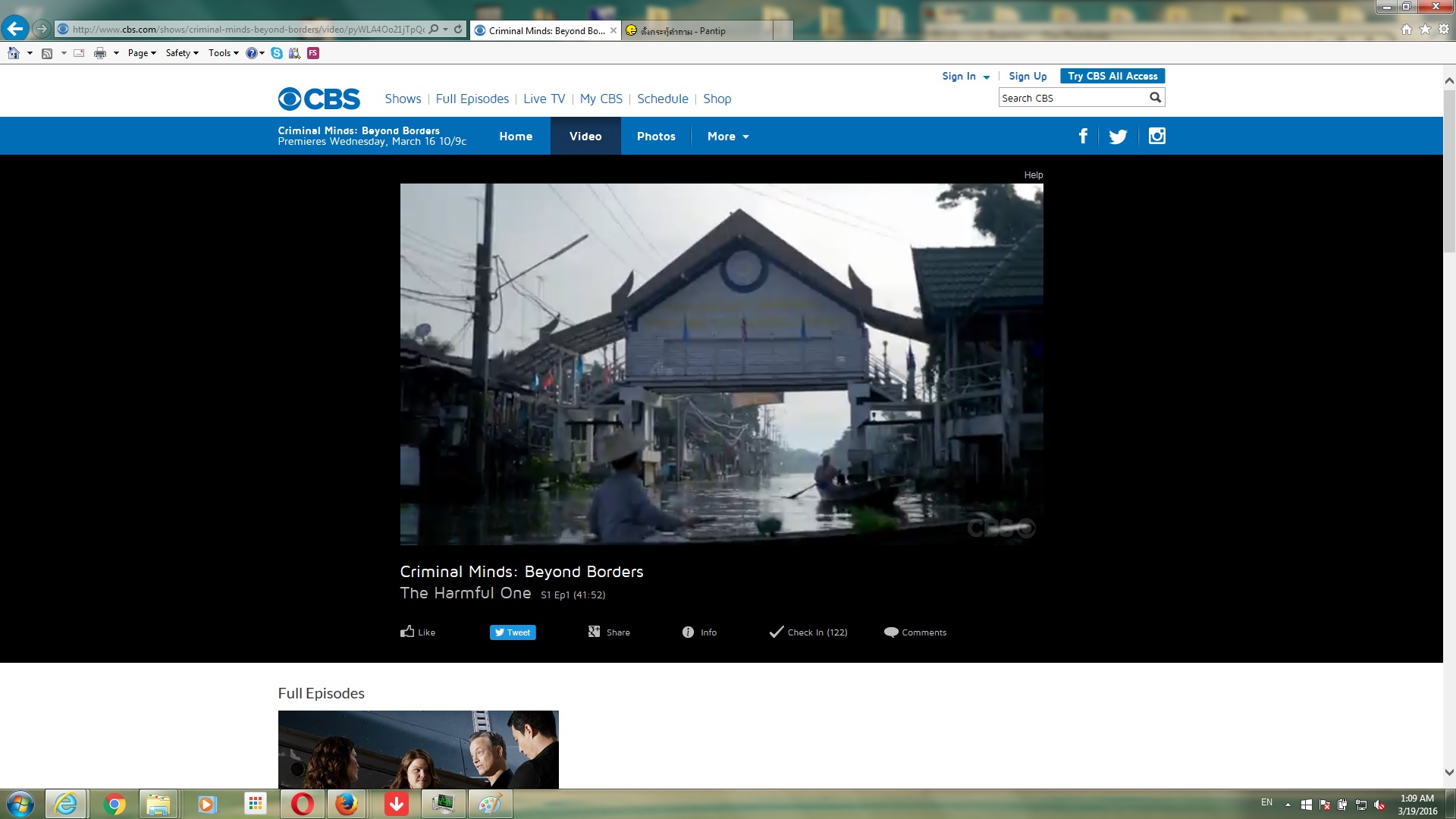Expand the feeds dropdown arrow
The image size is (1456, 819).
(x=64, y=53)
